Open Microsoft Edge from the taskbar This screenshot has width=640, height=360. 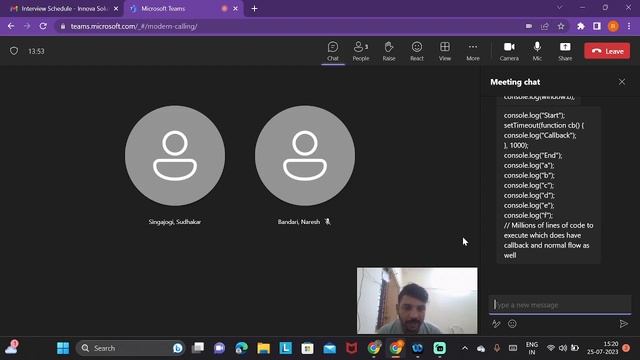tap(241, 348)
